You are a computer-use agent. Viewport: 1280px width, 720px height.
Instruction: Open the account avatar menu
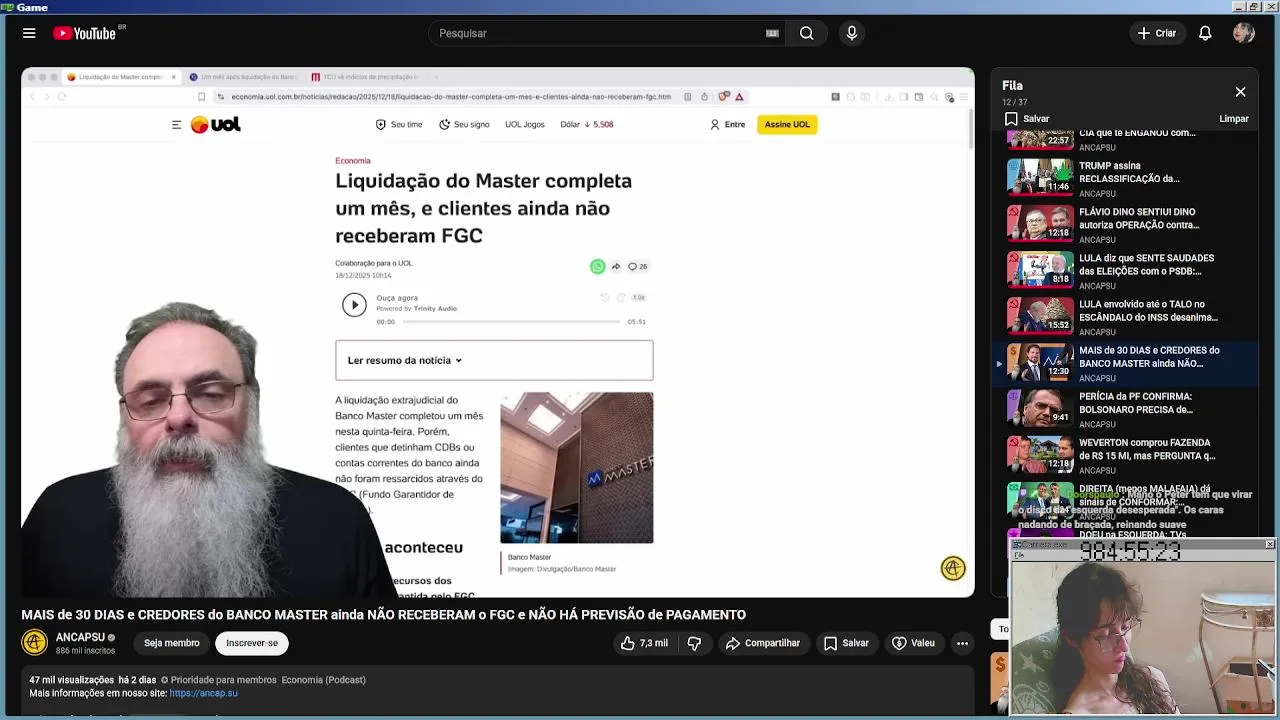[x=1244, y=33]
